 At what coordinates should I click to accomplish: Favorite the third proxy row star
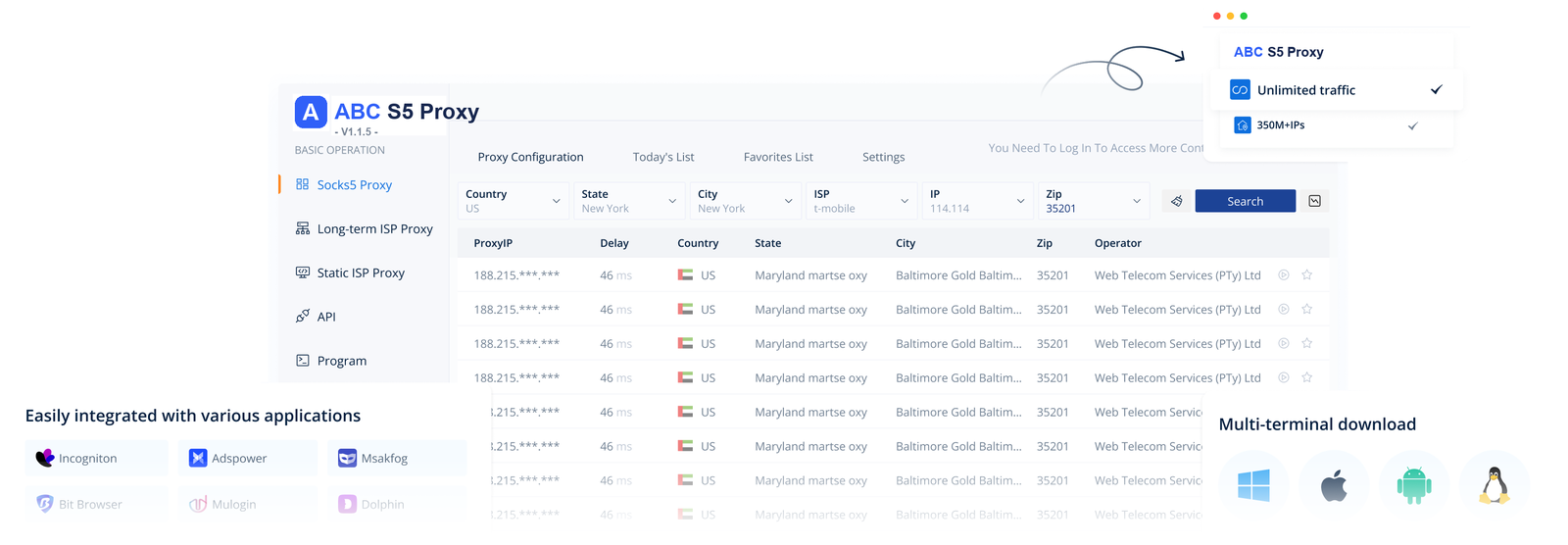point(1307,344)
